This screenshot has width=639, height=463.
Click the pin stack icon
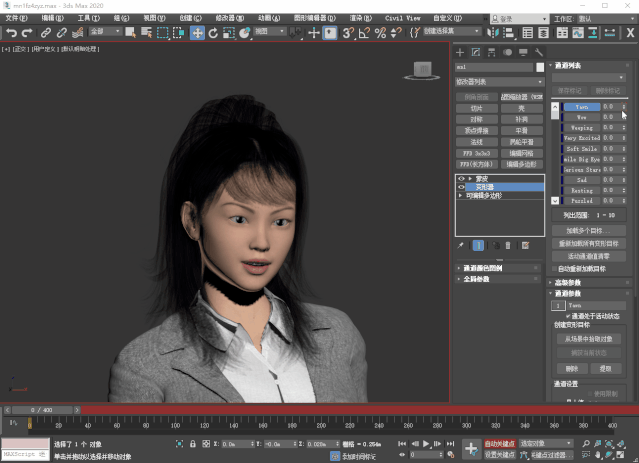[x=461, y=245]
